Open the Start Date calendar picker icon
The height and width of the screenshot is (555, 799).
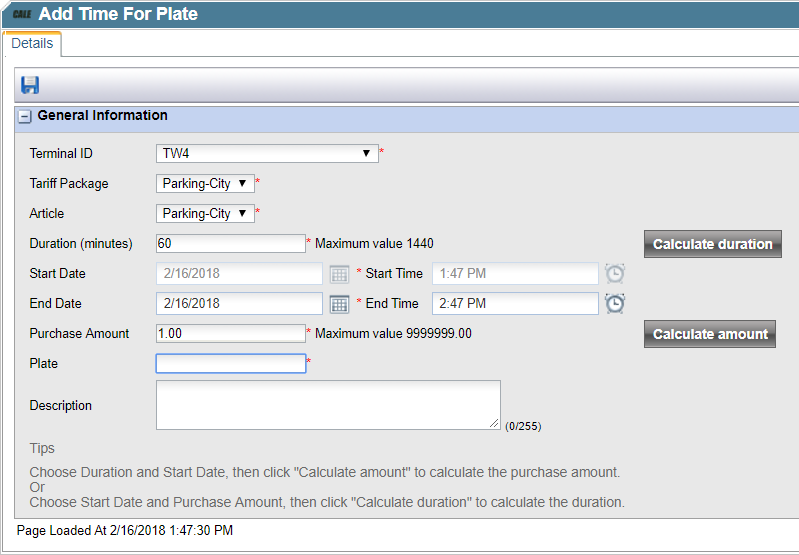(339, 274)
